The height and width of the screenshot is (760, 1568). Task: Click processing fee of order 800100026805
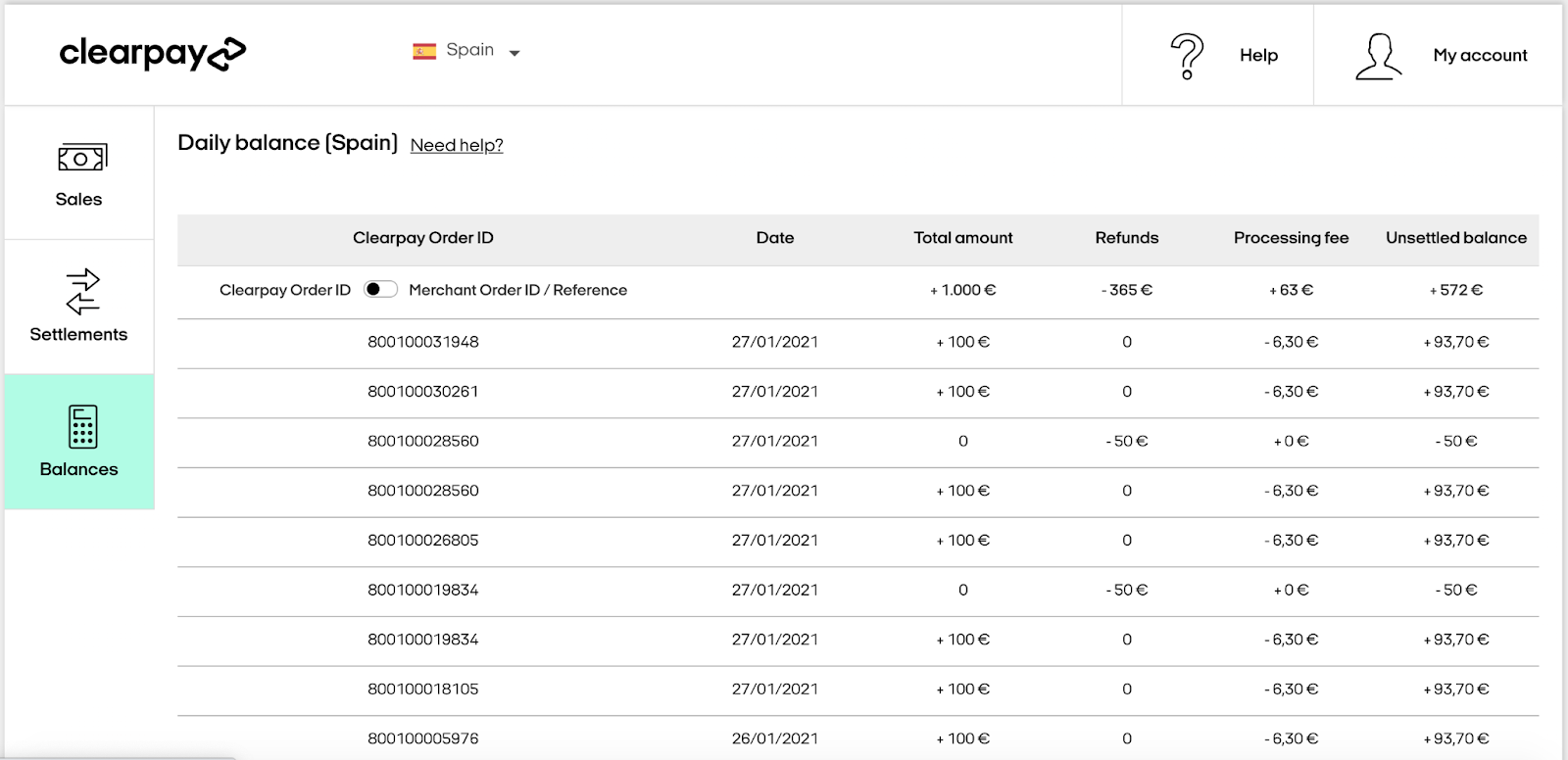(1292, 541)
